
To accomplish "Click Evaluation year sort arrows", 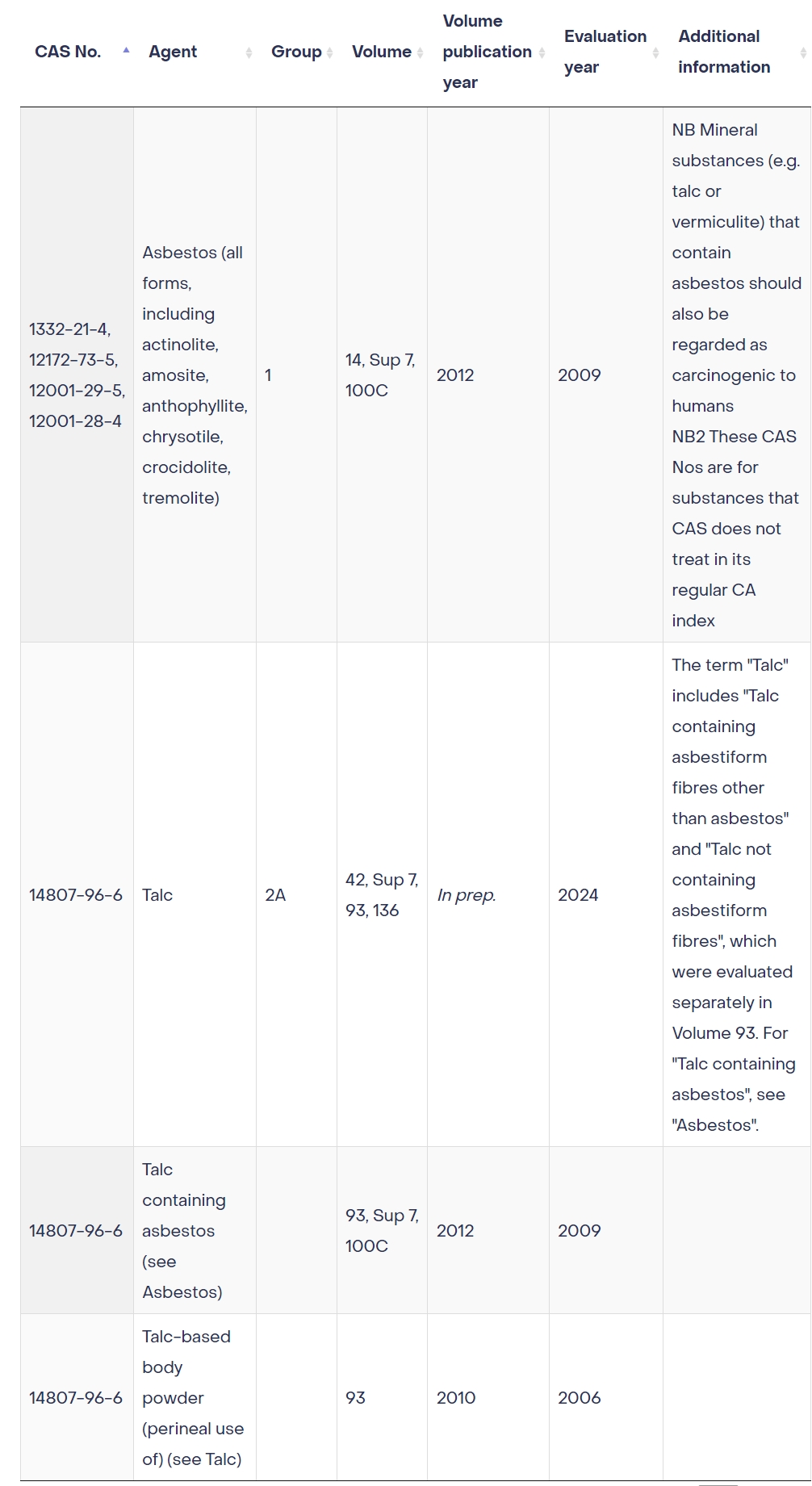I will pos(655,52).
